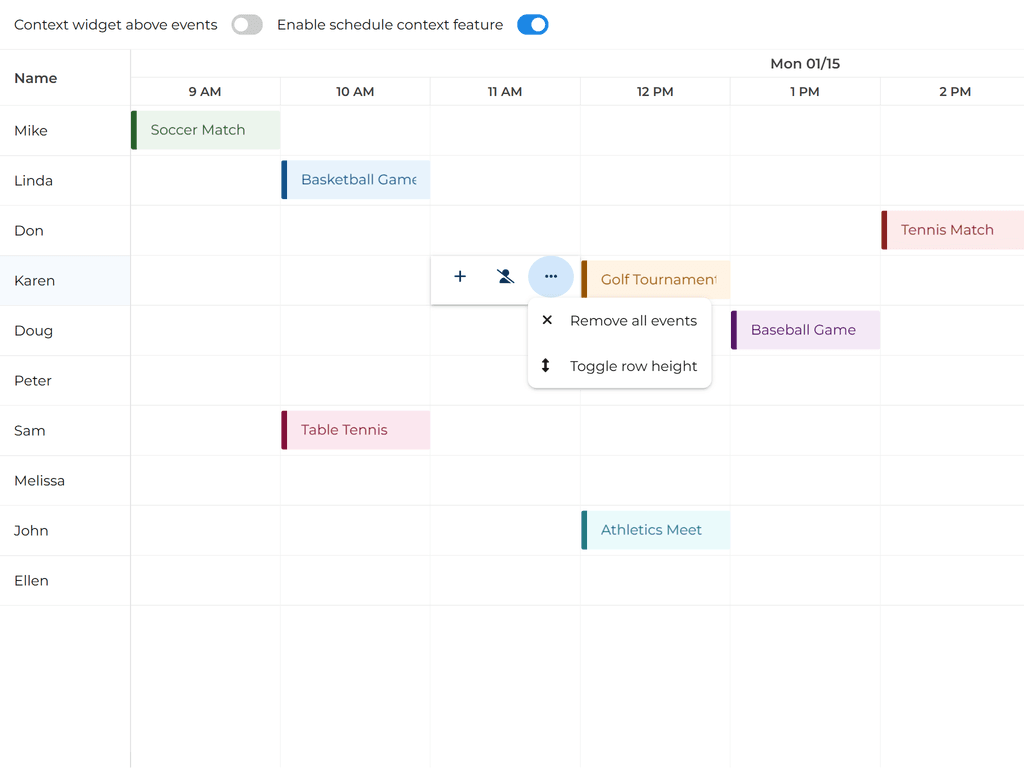
Task: Click the Tennis Match event in Don's row
Action: click(950, 230)
